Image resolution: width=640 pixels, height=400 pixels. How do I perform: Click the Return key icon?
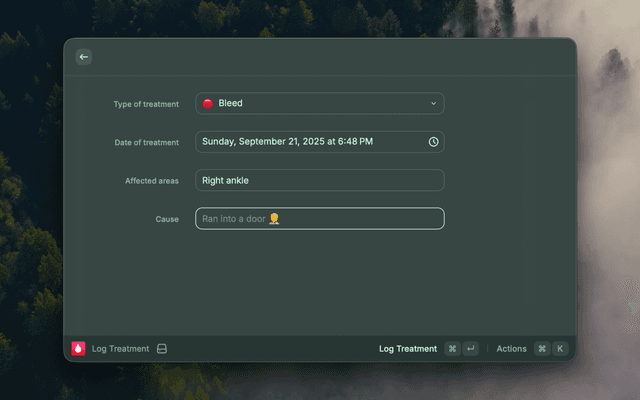point(471,349)
